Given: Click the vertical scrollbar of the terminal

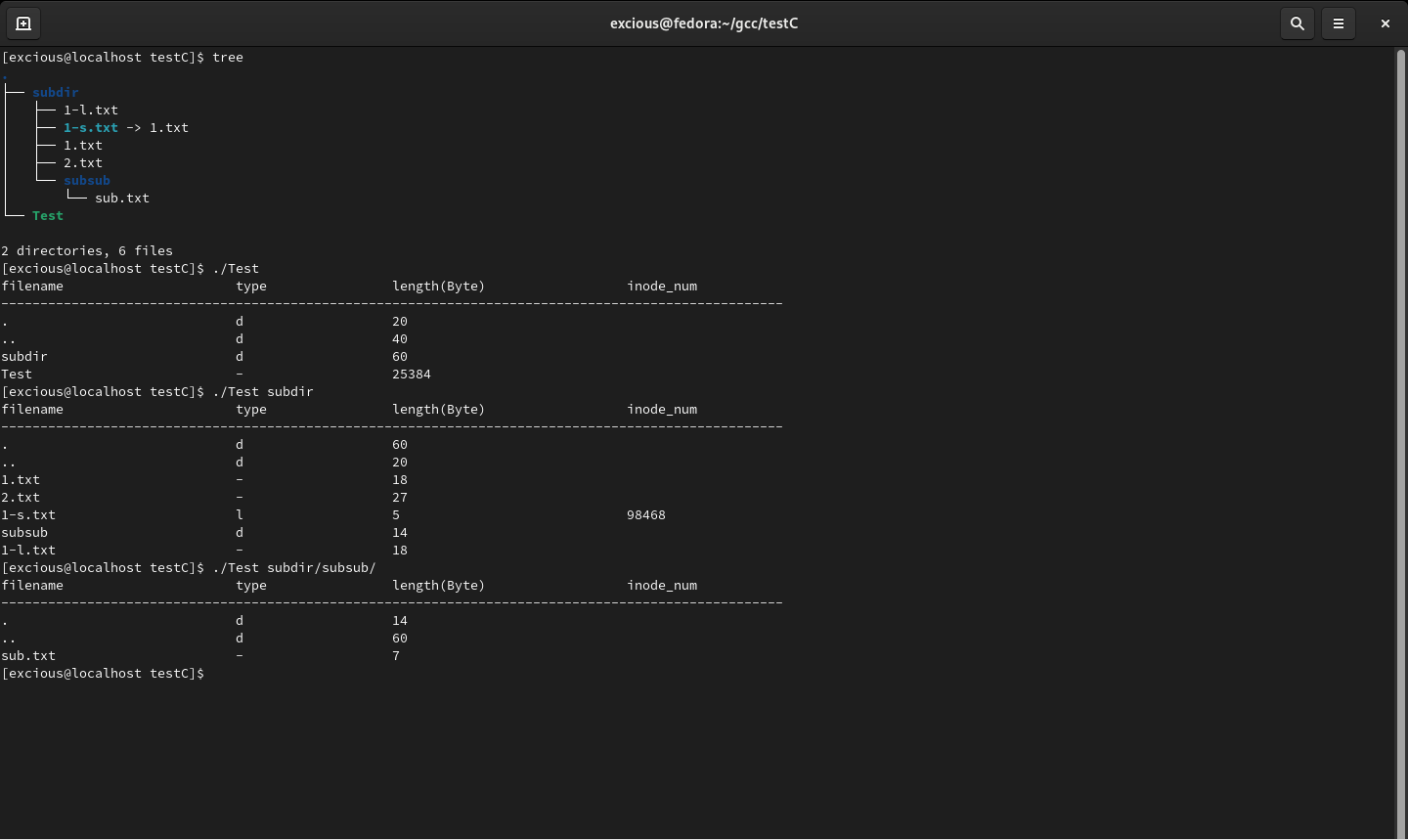Looking at the screenshot, I should click(1400, 443).
